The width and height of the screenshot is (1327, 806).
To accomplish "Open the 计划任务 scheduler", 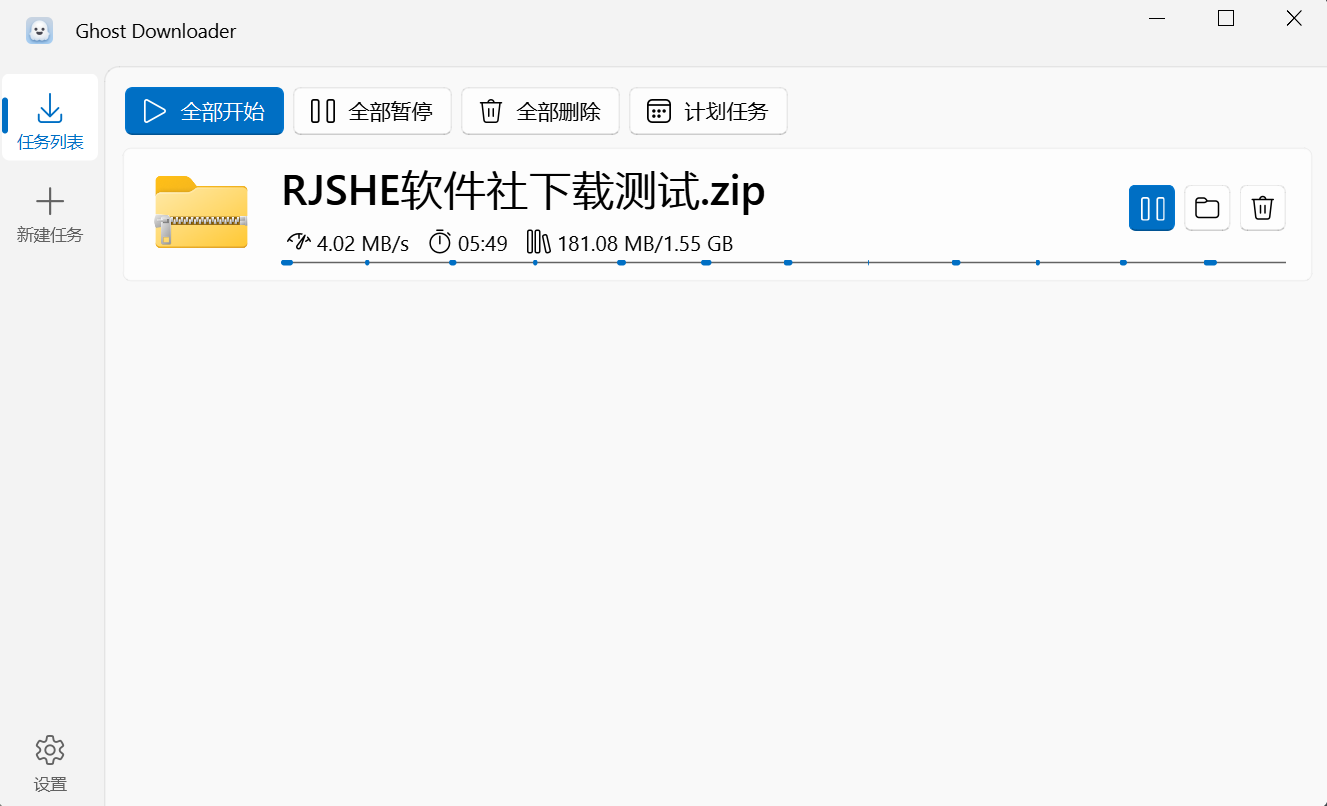I will click(x=708, y=111).
